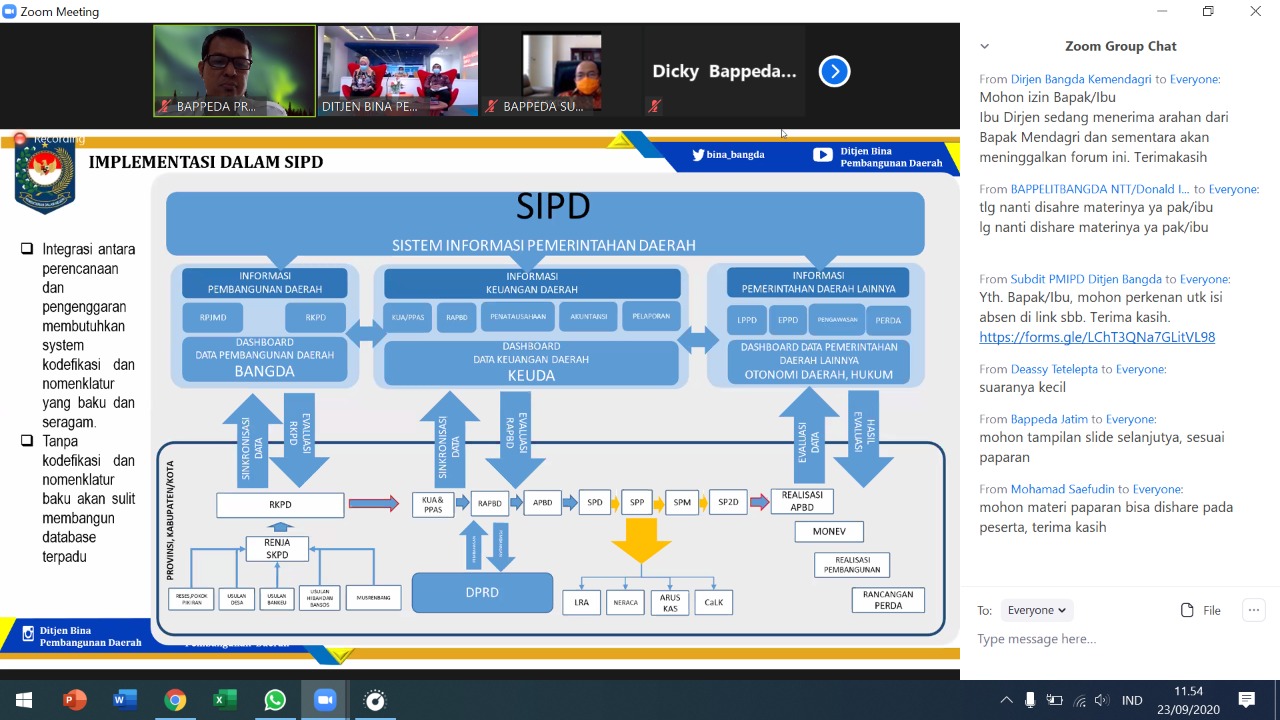This screenshot has width=1280, height=720.
Task: Show next participants with the blue arrow
Action: tap(834, 71)
